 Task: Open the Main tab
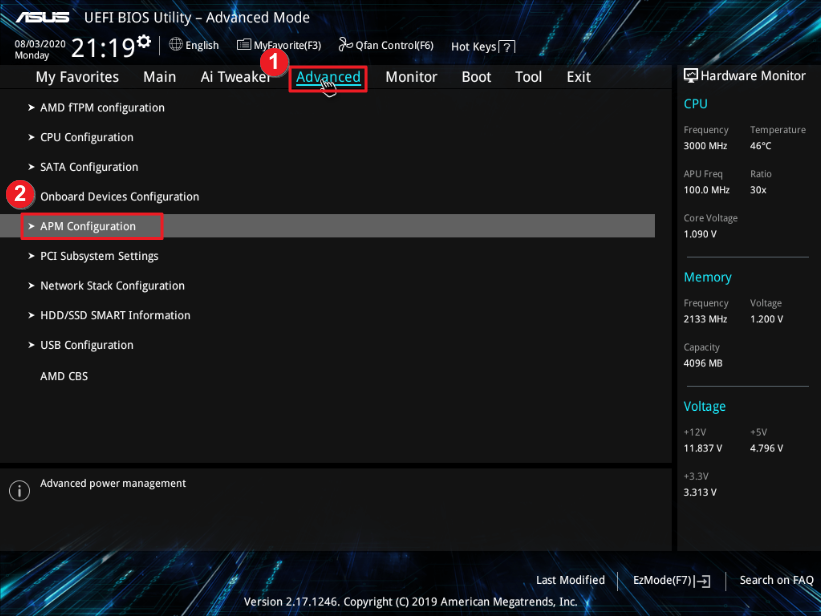coord(160,77)
